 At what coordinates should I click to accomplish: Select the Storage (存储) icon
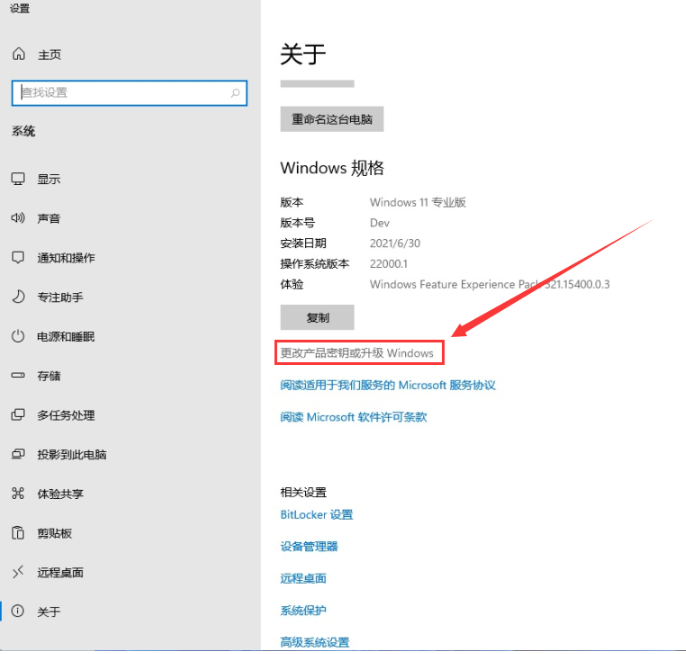18,376
